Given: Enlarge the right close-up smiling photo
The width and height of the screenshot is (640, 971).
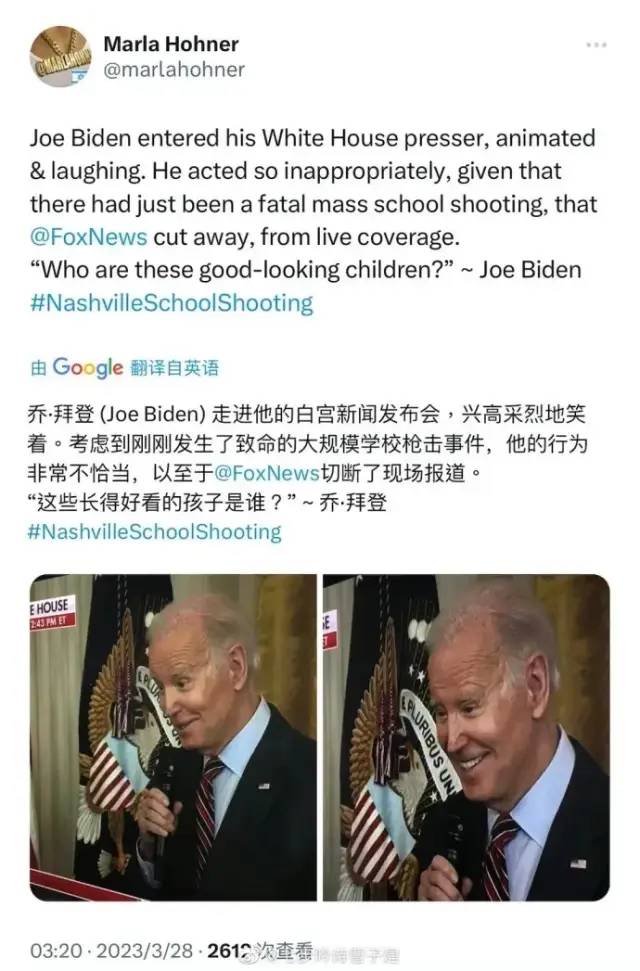Looking at the screenshot, I should pyautogui.click(x=467, y=738).
